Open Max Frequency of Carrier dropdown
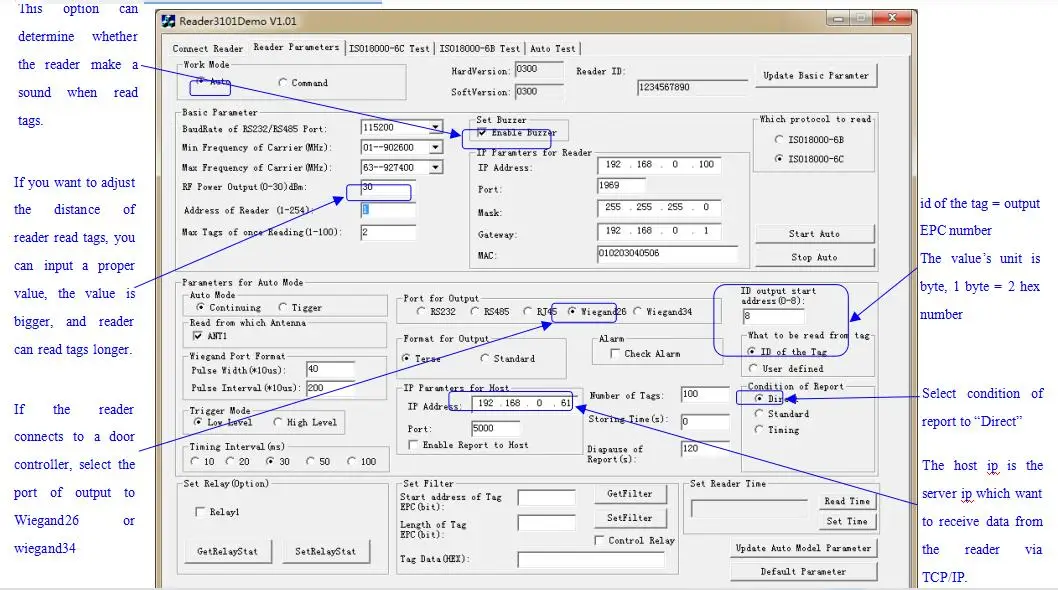Screen dimensions: 1058x590 click(435, 167)
